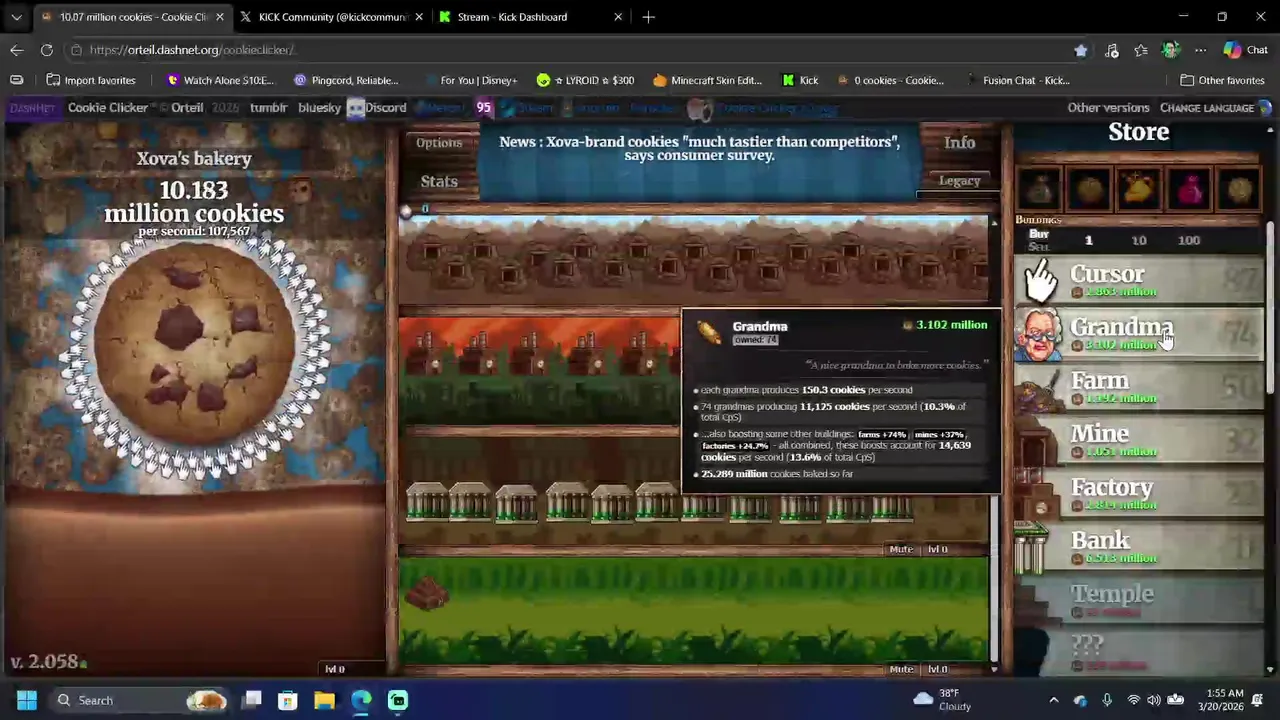
Task: Mute the bank building row
Action: point(901,549)
